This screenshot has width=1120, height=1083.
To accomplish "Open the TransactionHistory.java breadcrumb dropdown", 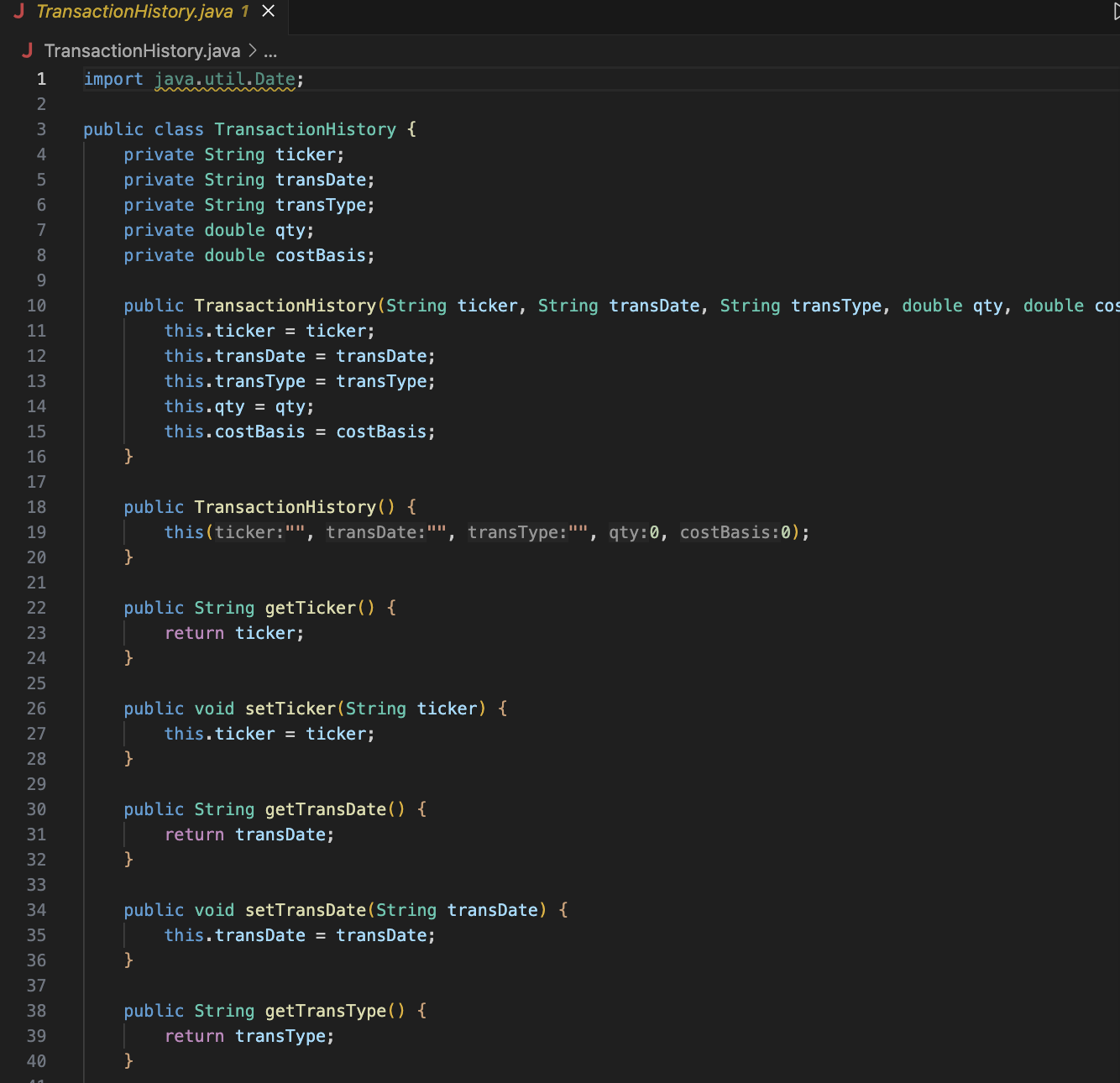I will tap(144, 50).
